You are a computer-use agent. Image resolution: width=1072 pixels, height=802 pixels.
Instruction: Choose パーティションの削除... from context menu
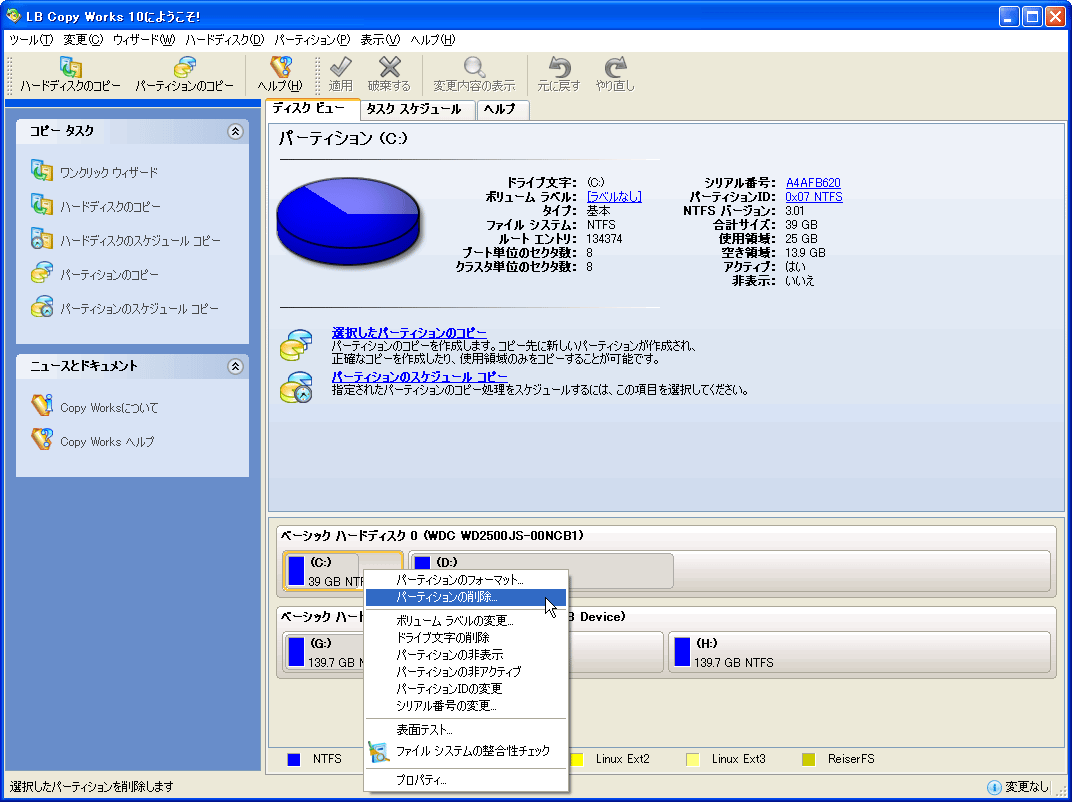click(466, 597)
